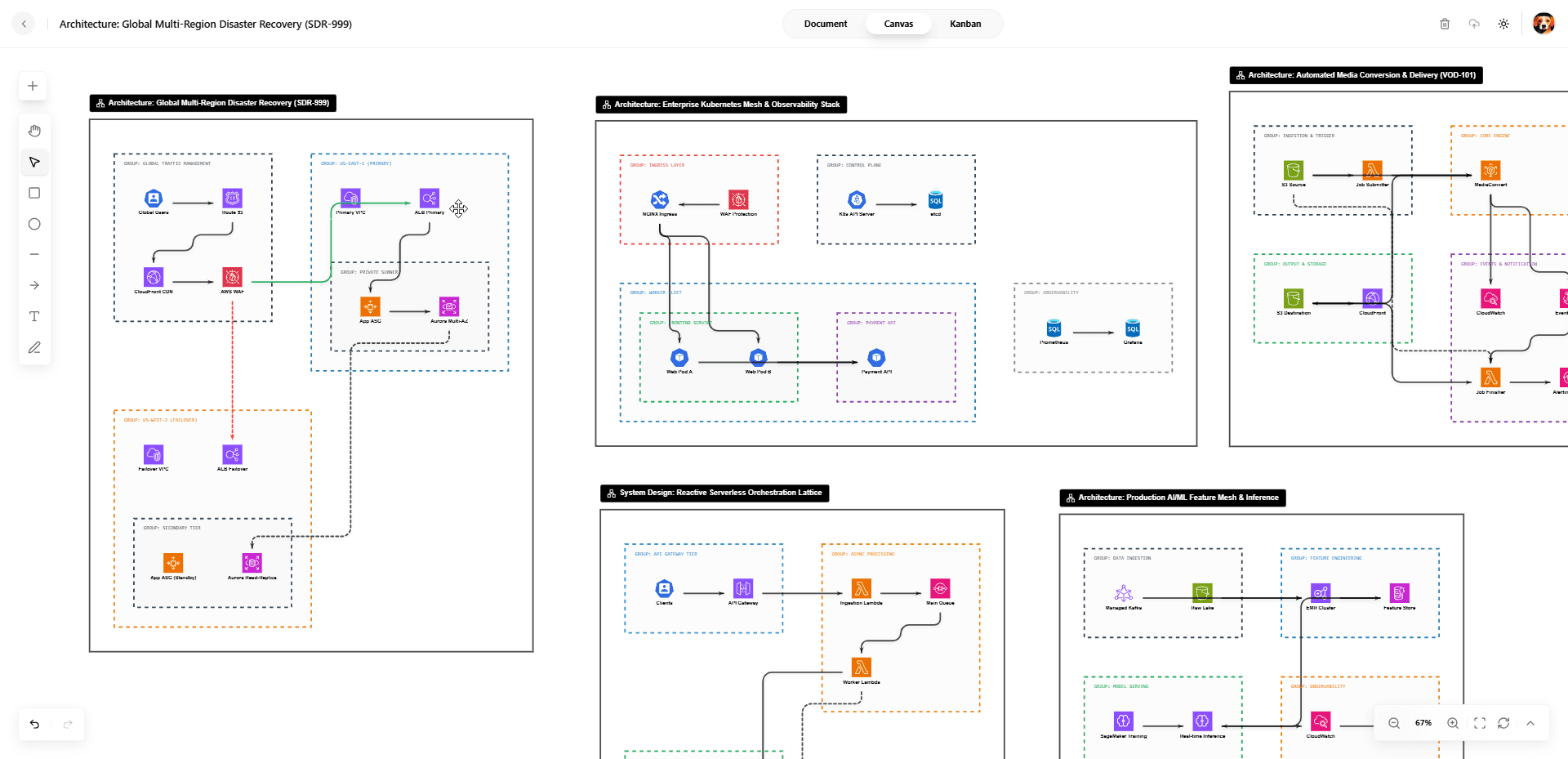The image size is (1568, 759).
Task: Click the plus add button in toolbar
Action: click(x=33, y=86)
